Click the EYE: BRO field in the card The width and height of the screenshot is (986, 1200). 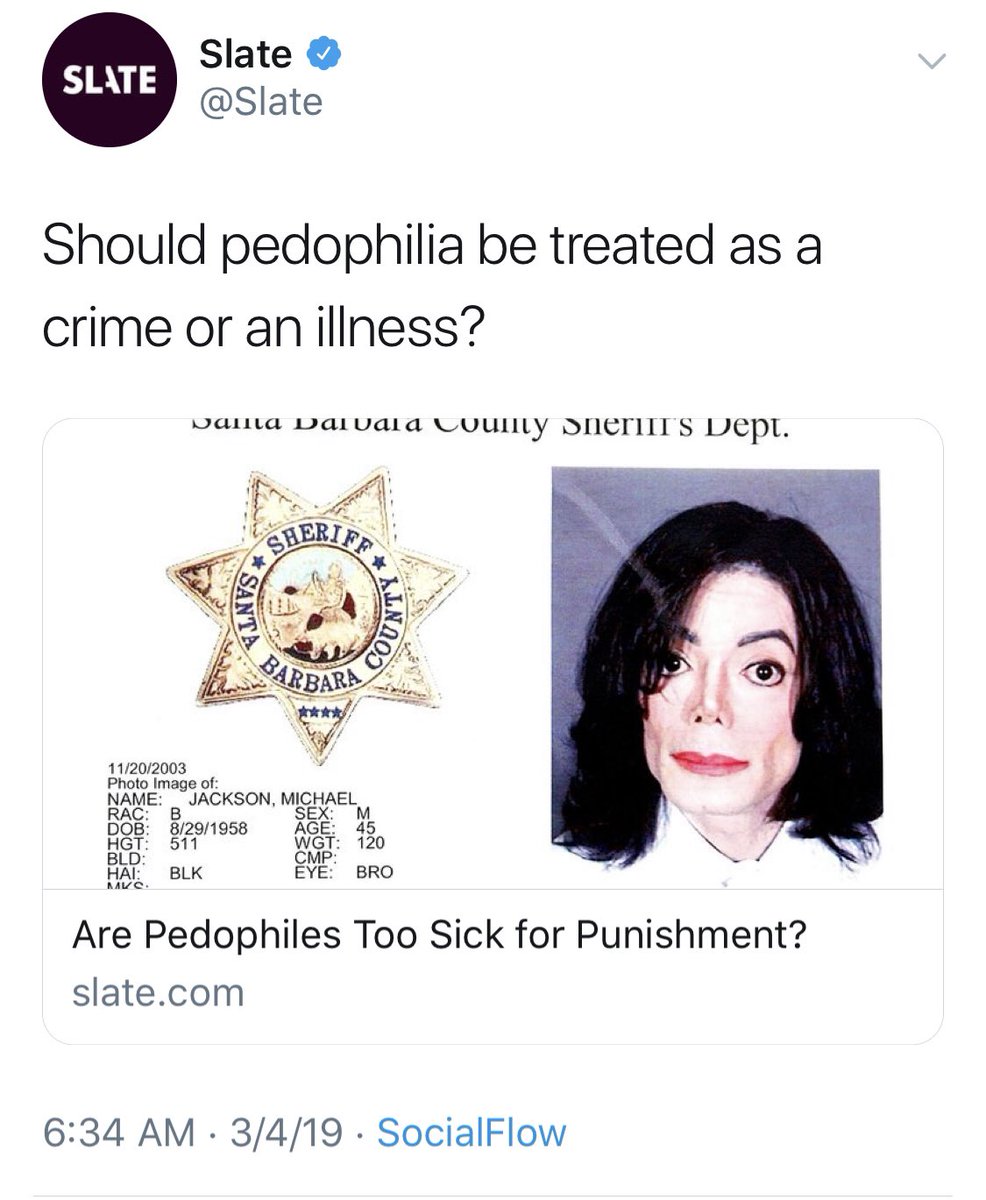[x=344, y=872]
